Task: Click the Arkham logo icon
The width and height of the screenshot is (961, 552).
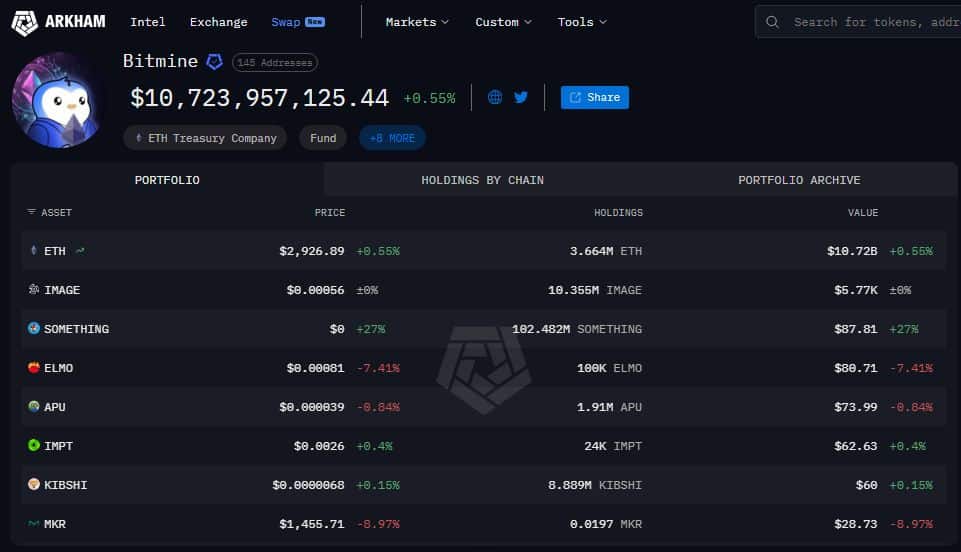Action: (x=25, y=23)
